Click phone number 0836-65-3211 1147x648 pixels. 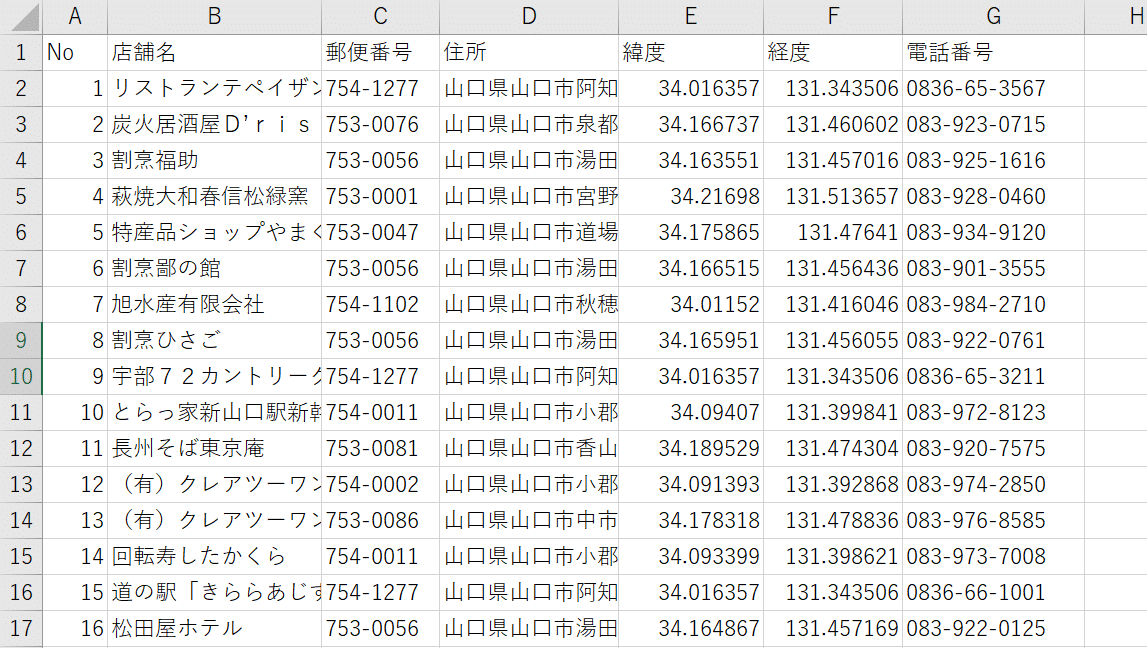[993, 377]
